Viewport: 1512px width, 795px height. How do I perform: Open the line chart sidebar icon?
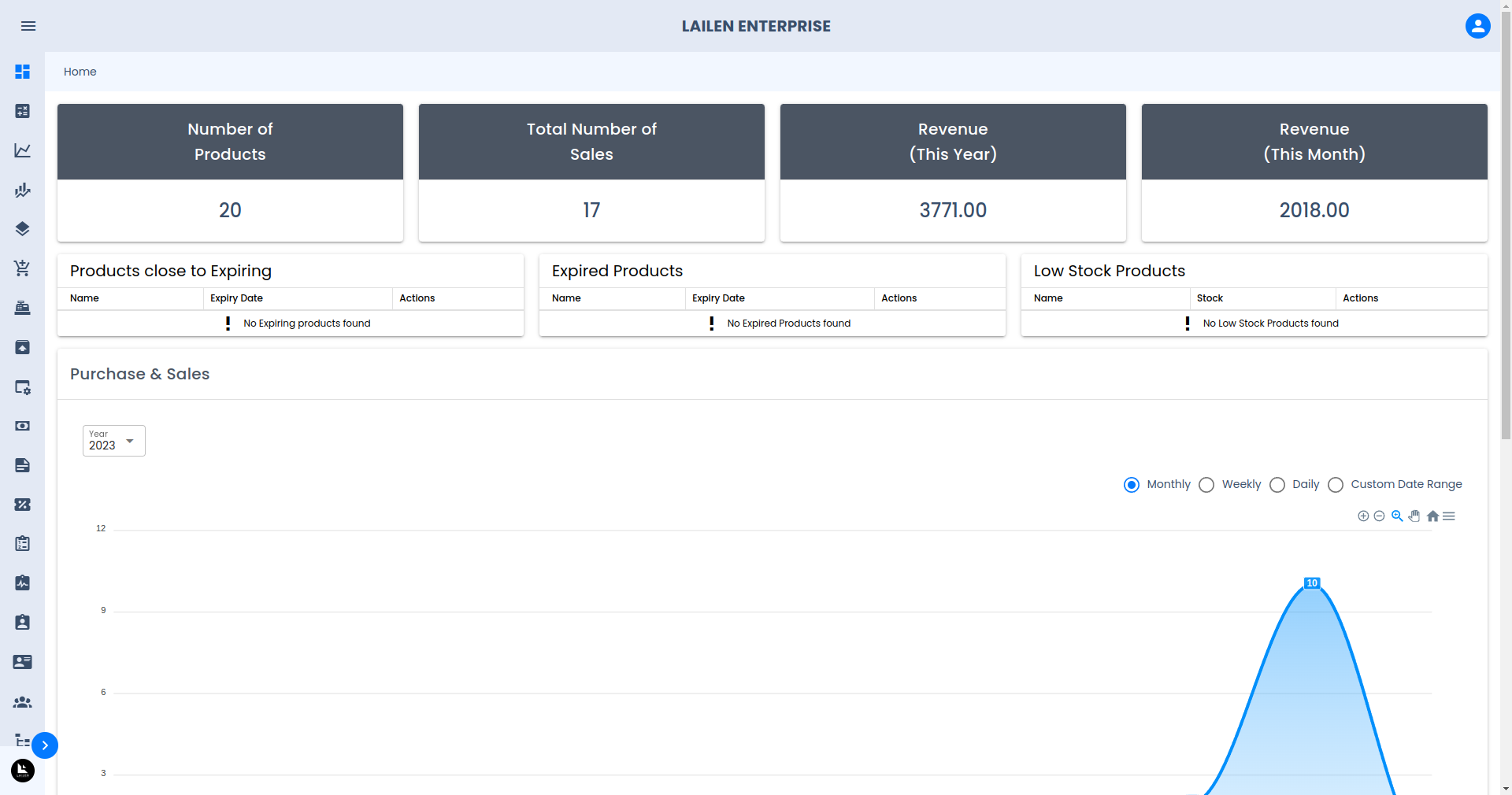coord(23,150)
